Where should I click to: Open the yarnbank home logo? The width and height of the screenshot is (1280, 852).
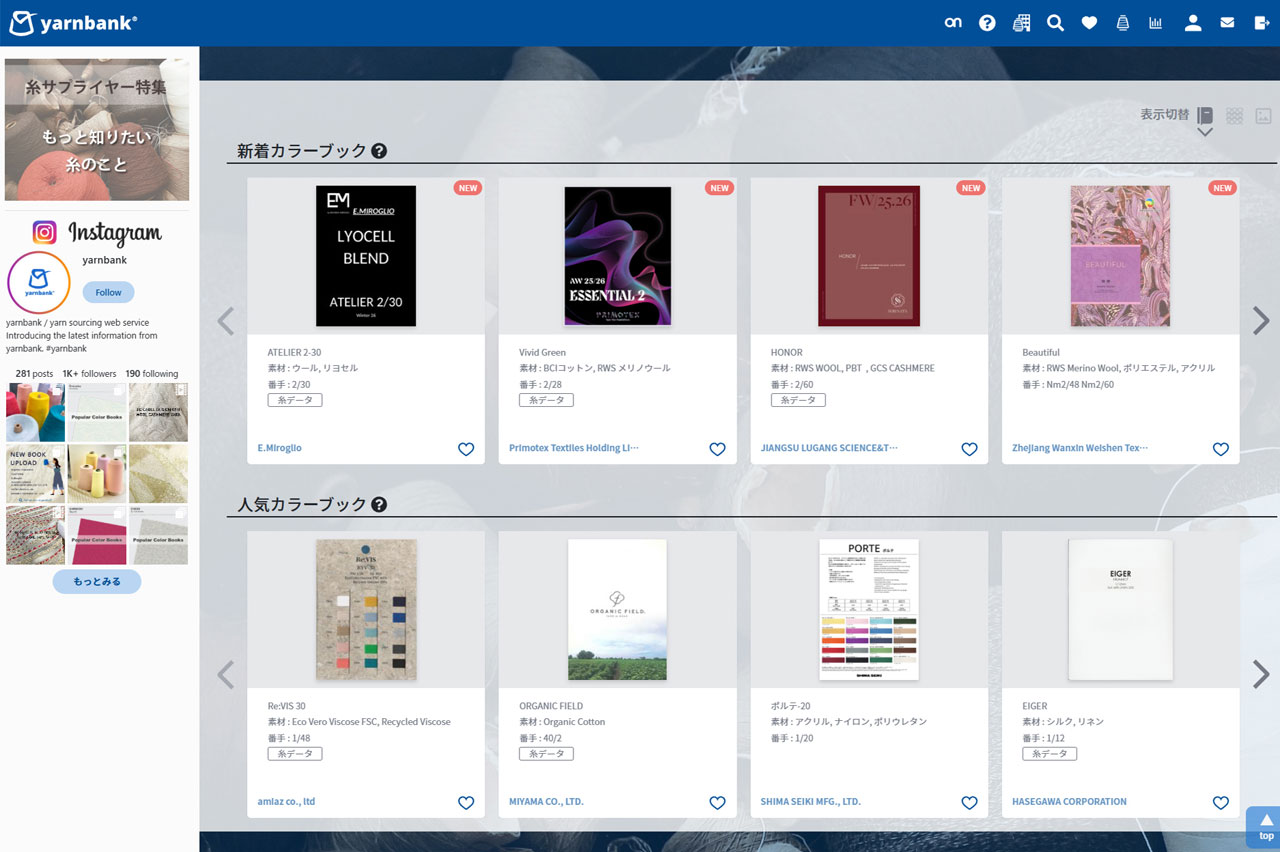73,22
